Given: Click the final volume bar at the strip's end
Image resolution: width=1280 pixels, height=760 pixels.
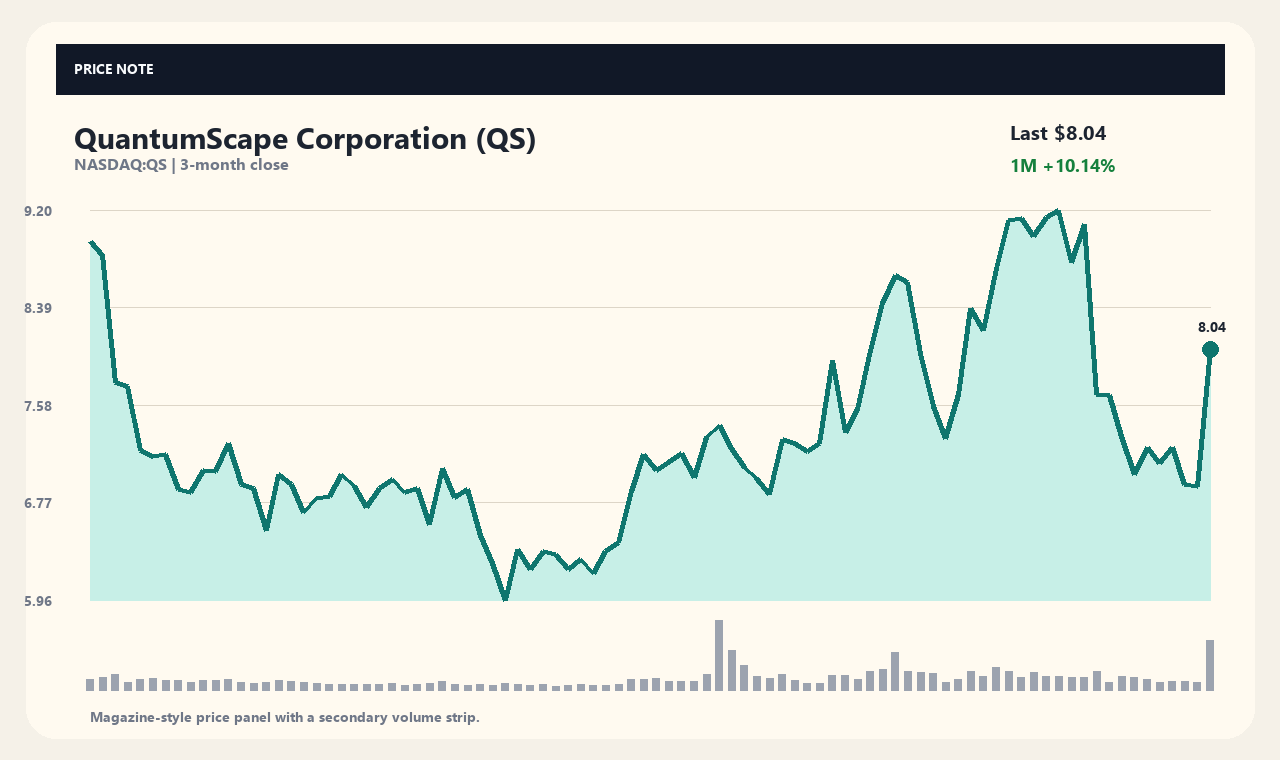Looking at the screenshot, I should pos(1210,665).
